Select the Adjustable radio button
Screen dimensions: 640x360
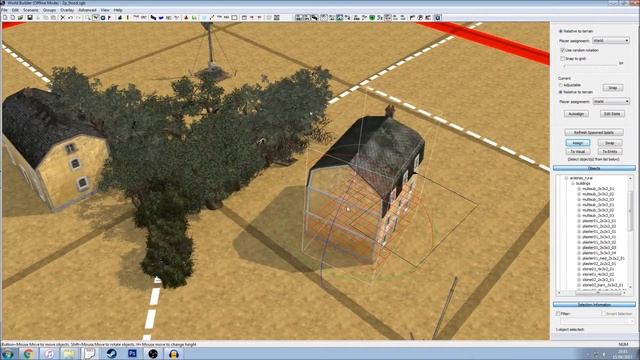[x=561, y=85]
